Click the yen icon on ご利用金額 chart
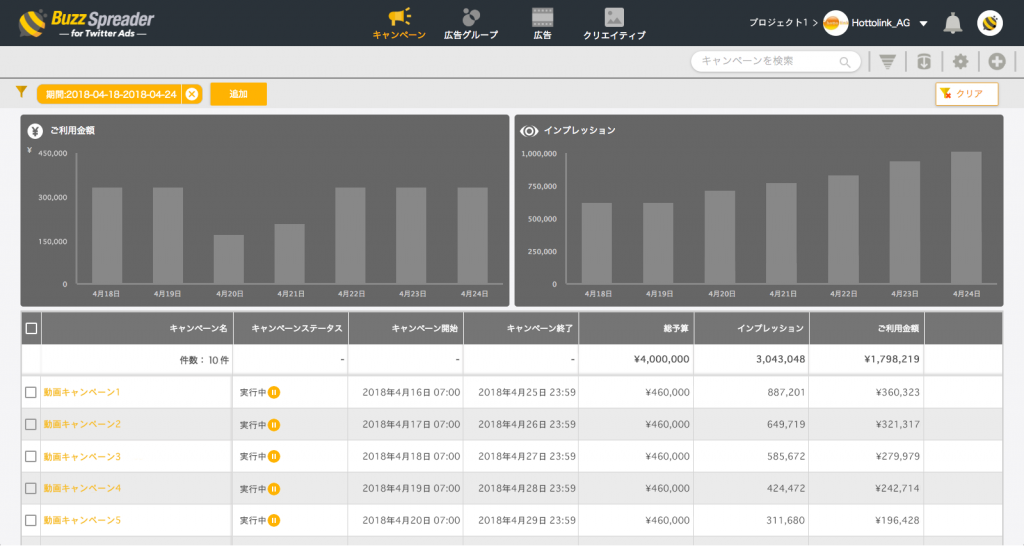Image resolution: width=1024 pixels, height=546 pixels. pos(35,131)
